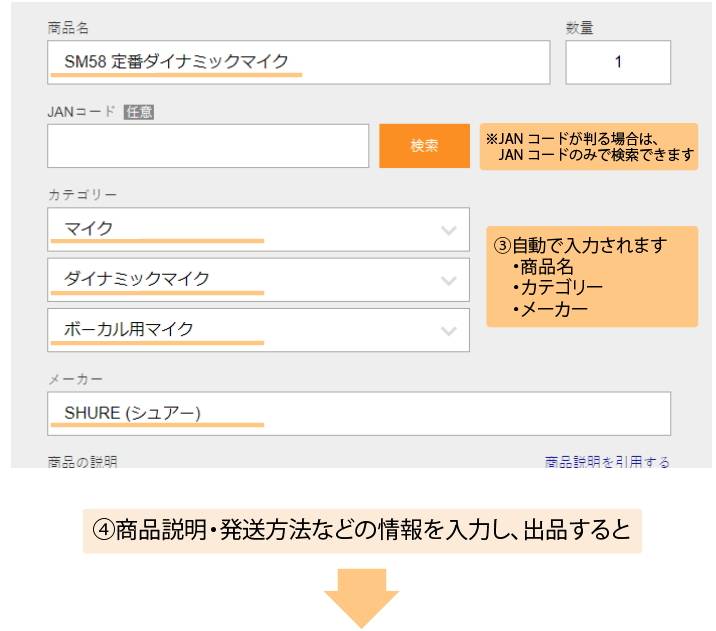The height and width of the screenshot is (631, 716).
Task: Click the 任意 badge beside JANコード
Action: (138, 112)
